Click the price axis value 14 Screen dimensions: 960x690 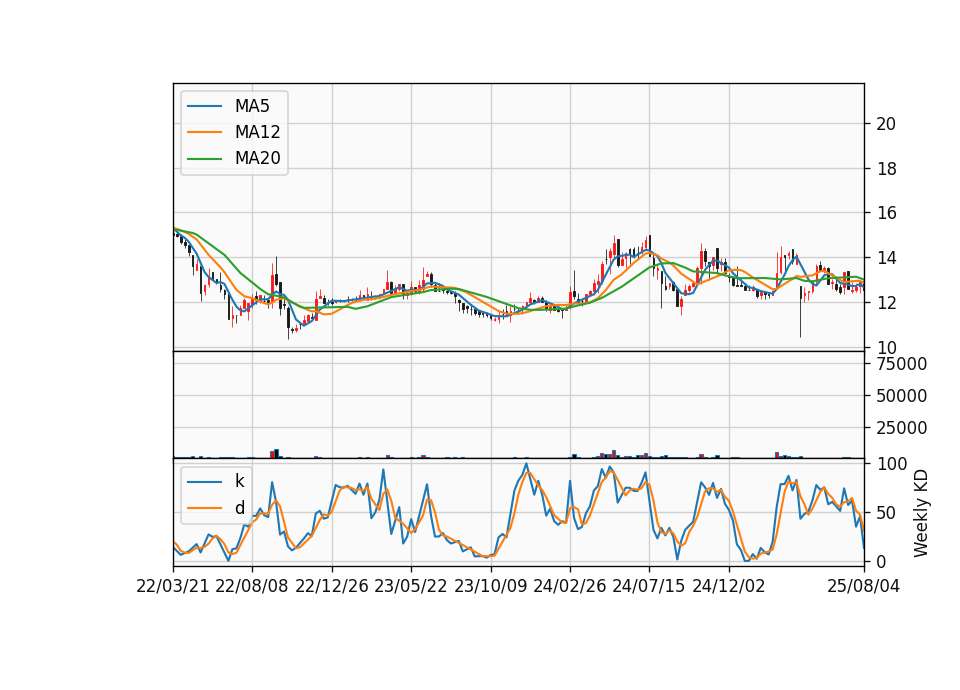click(886, 258)
